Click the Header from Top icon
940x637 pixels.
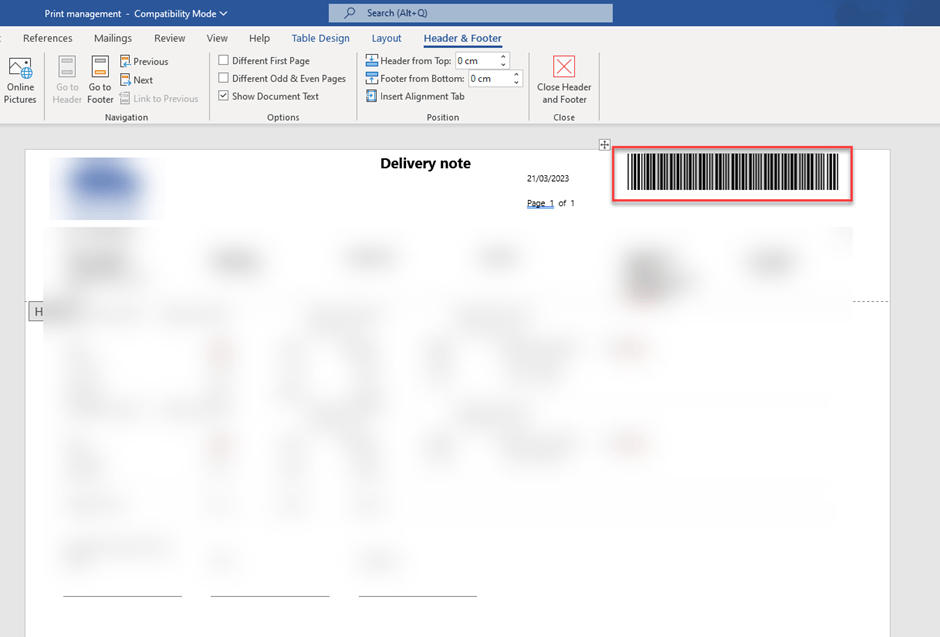371,60
